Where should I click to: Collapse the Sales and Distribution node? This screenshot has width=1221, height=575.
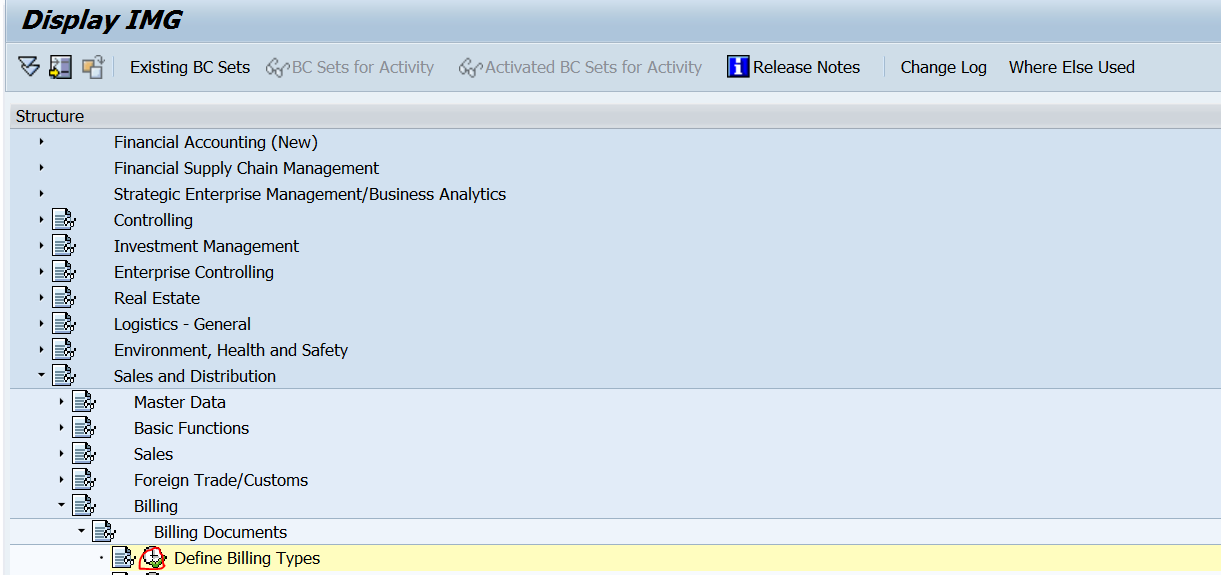41,376
